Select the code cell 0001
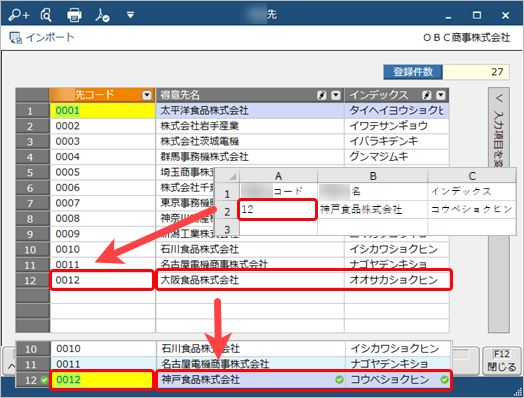The image size is (524, 398). click(102, 111)
